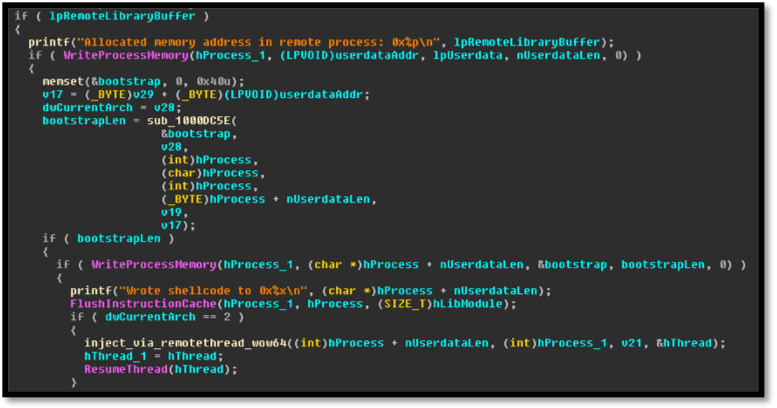Click the "Allocated memory address in remote process" string
This screenshot has height=408, width=777.
(x=258, y=42)
